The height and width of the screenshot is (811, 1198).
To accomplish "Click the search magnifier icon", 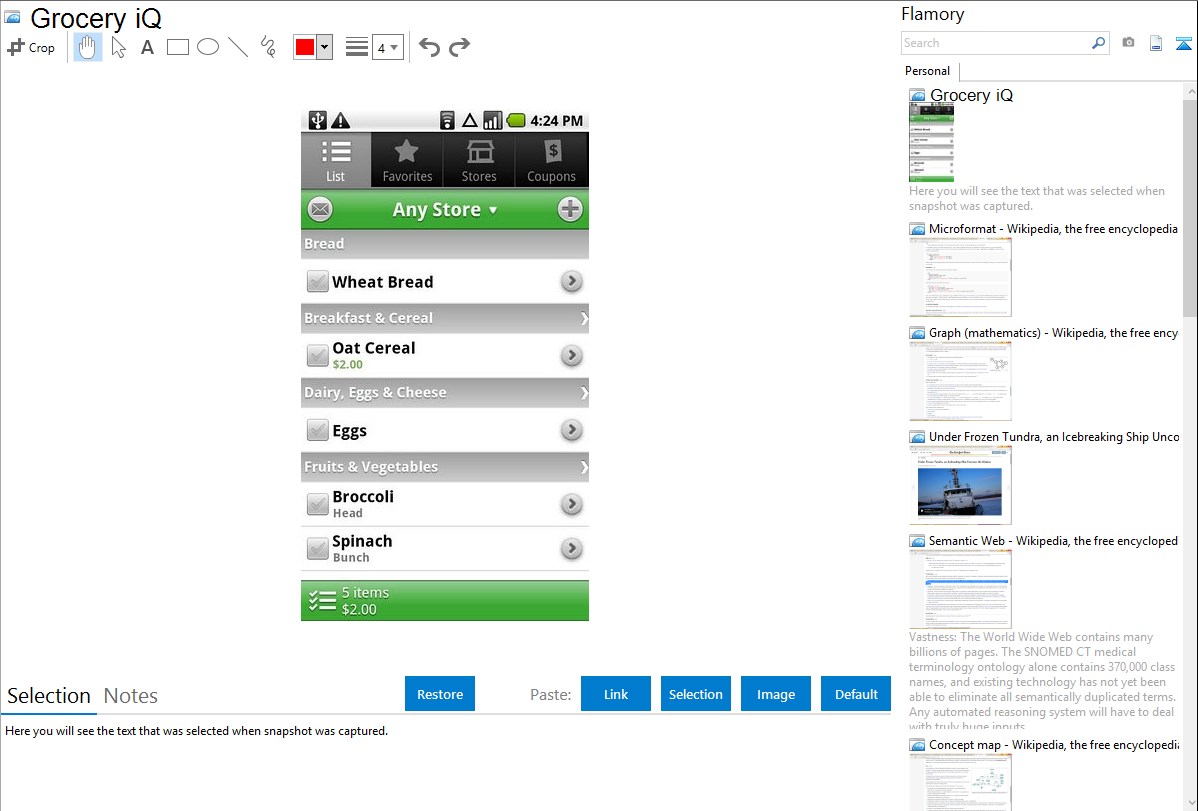I will (1098, 43).
